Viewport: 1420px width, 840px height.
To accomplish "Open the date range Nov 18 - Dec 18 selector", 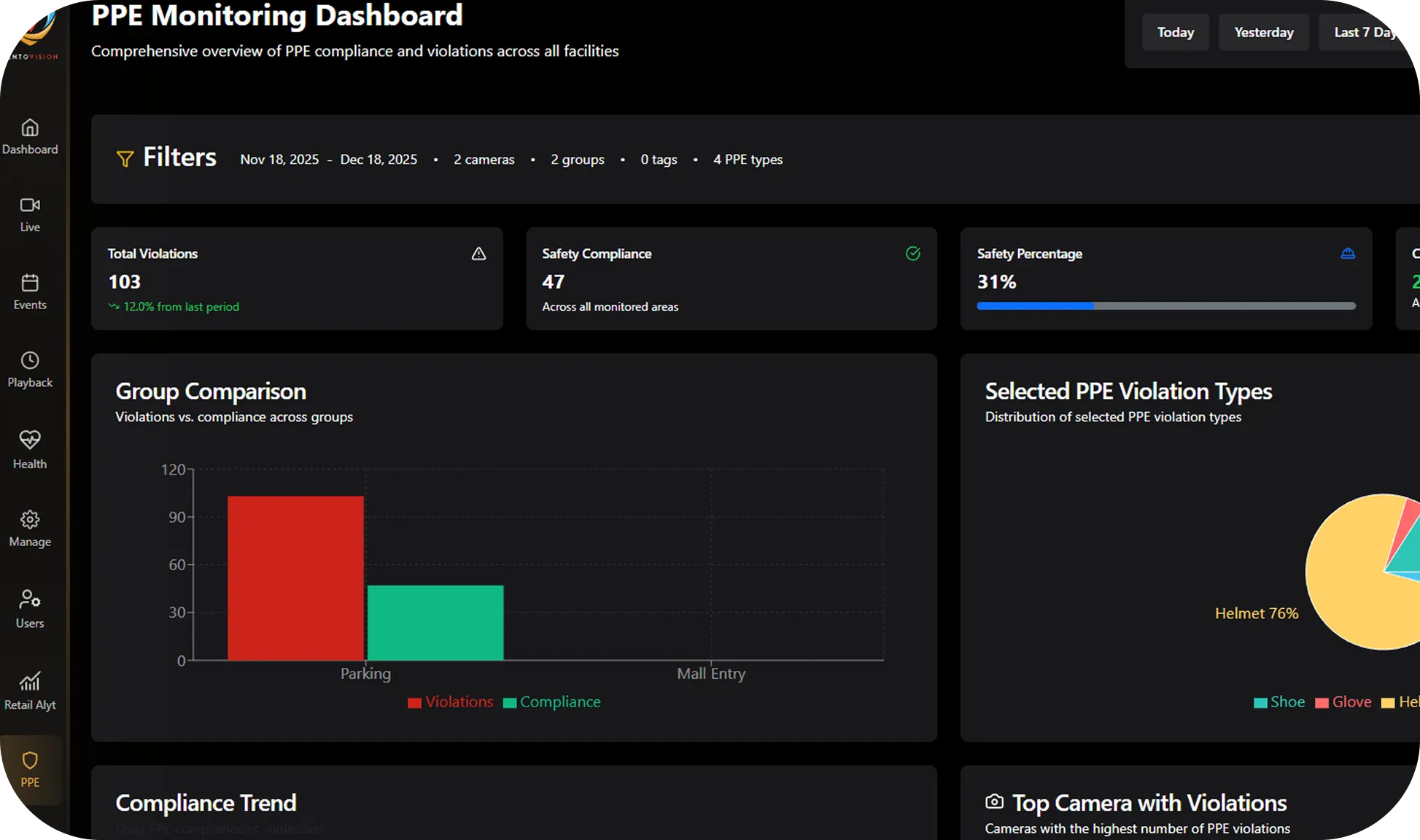I will pos(329,159).
